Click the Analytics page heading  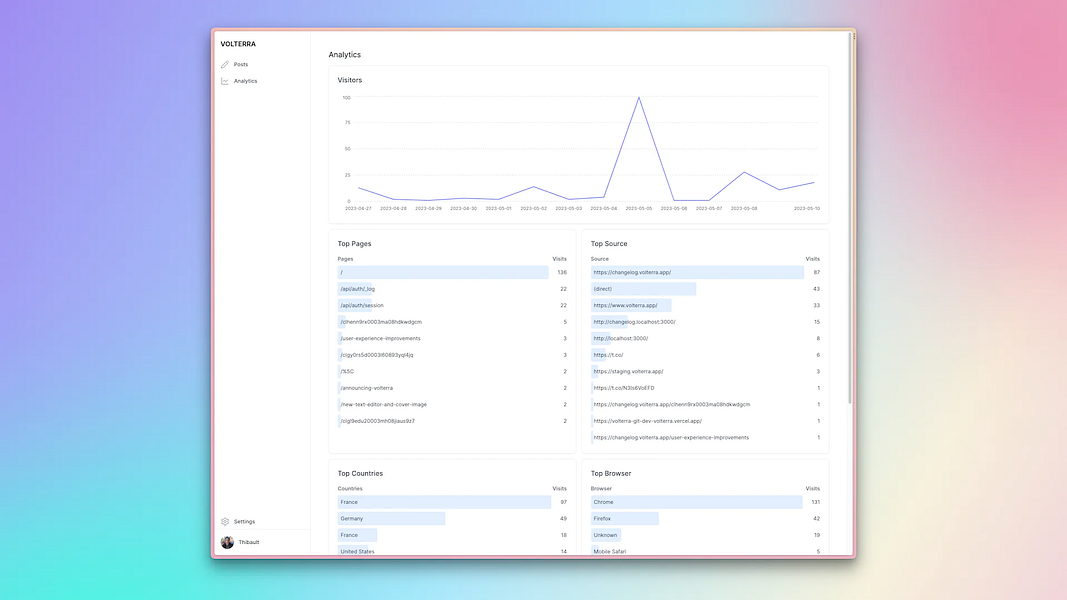[x=344, y=54]
